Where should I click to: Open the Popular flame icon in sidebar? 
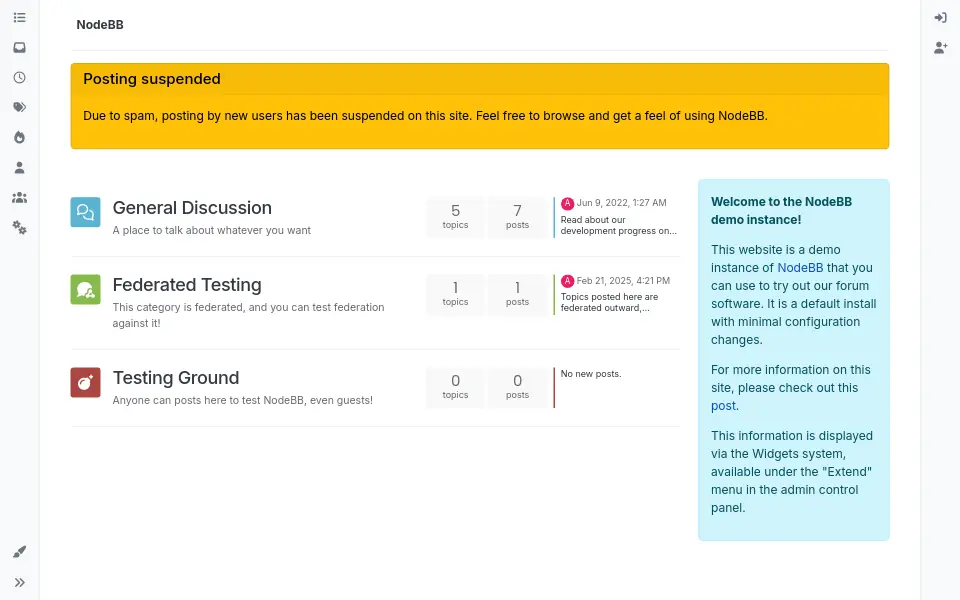[x=20, y=137]
